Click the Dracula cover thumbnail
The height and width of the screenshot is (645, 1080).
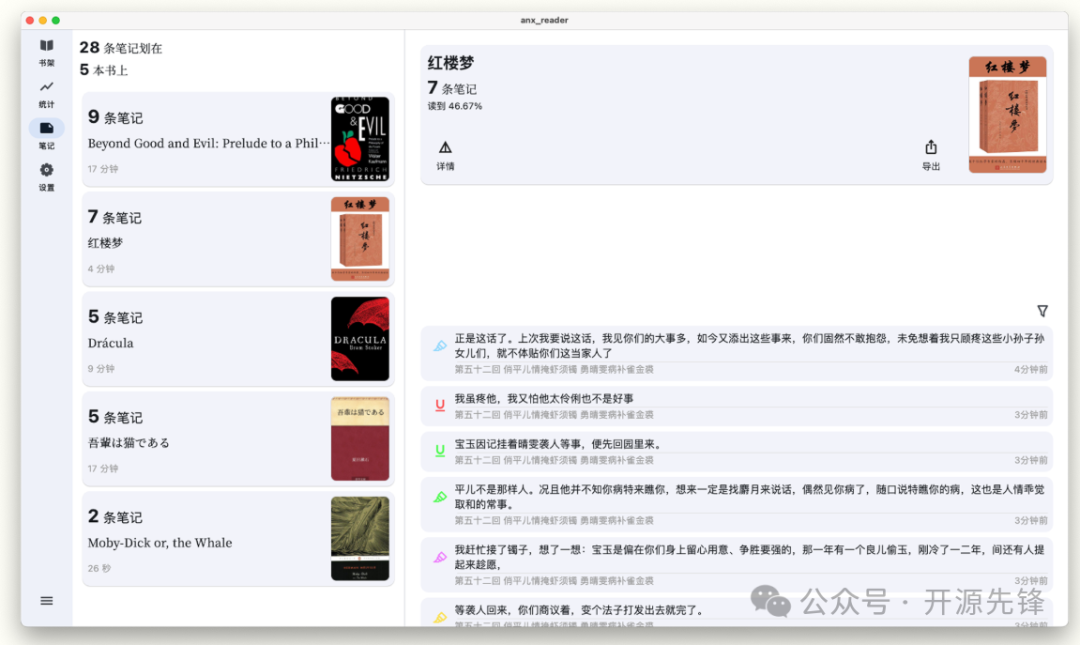pos(360,339)
